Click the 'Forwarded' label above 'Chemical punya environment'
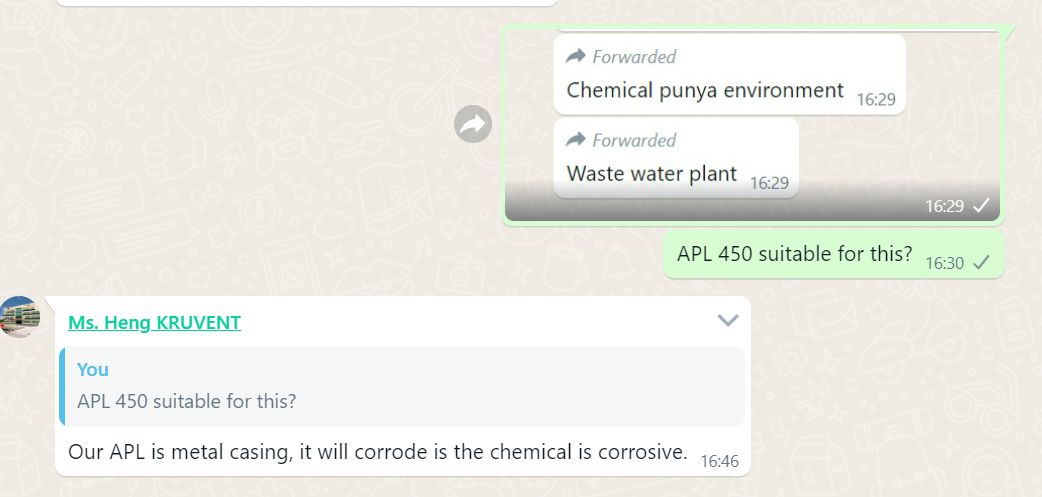This screenshot has height=497, width=1042. [634, 56]
